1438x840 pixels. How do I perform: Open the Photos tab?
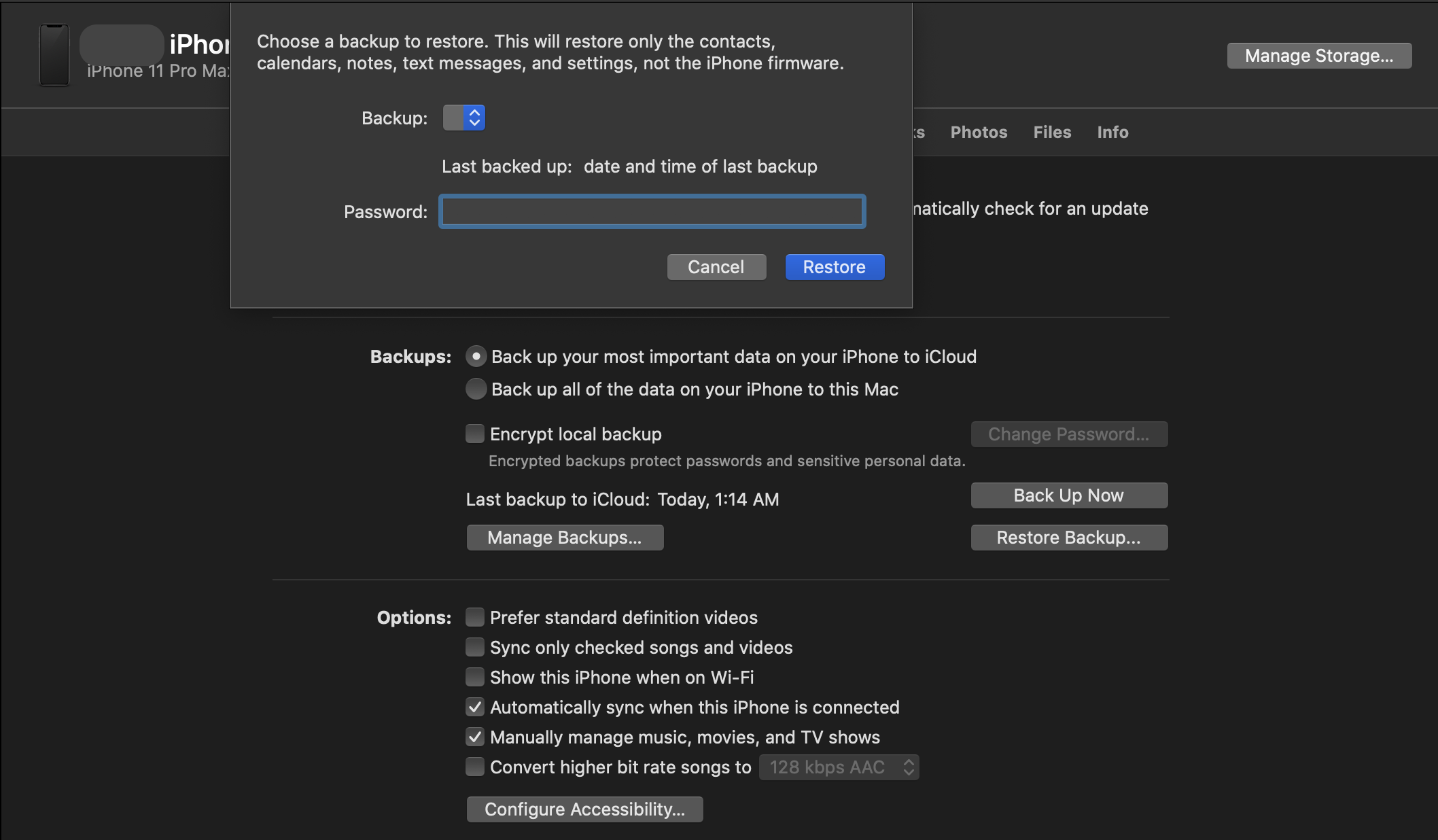(978, 131)
